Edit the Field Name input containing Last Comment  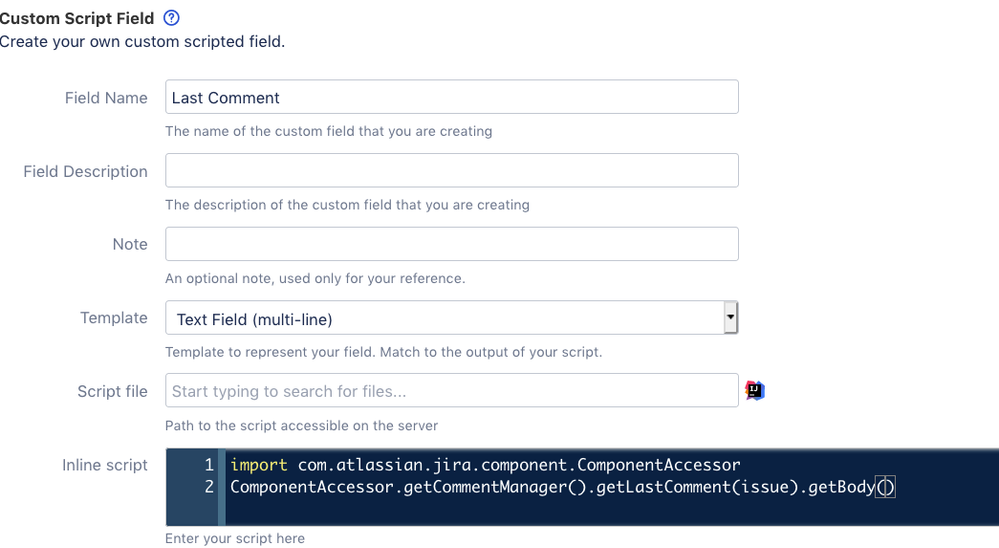point(452,97)
